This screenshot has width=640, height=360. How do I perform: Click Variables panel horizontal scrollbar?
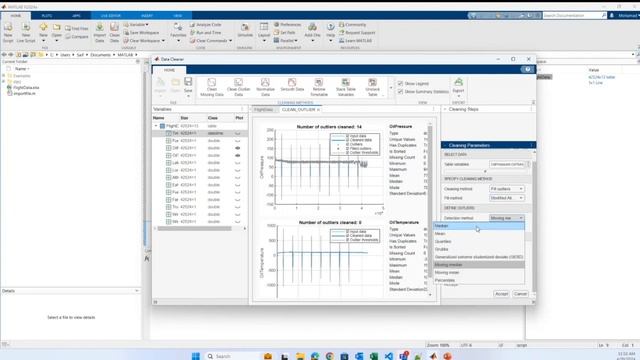coord(195,229)
